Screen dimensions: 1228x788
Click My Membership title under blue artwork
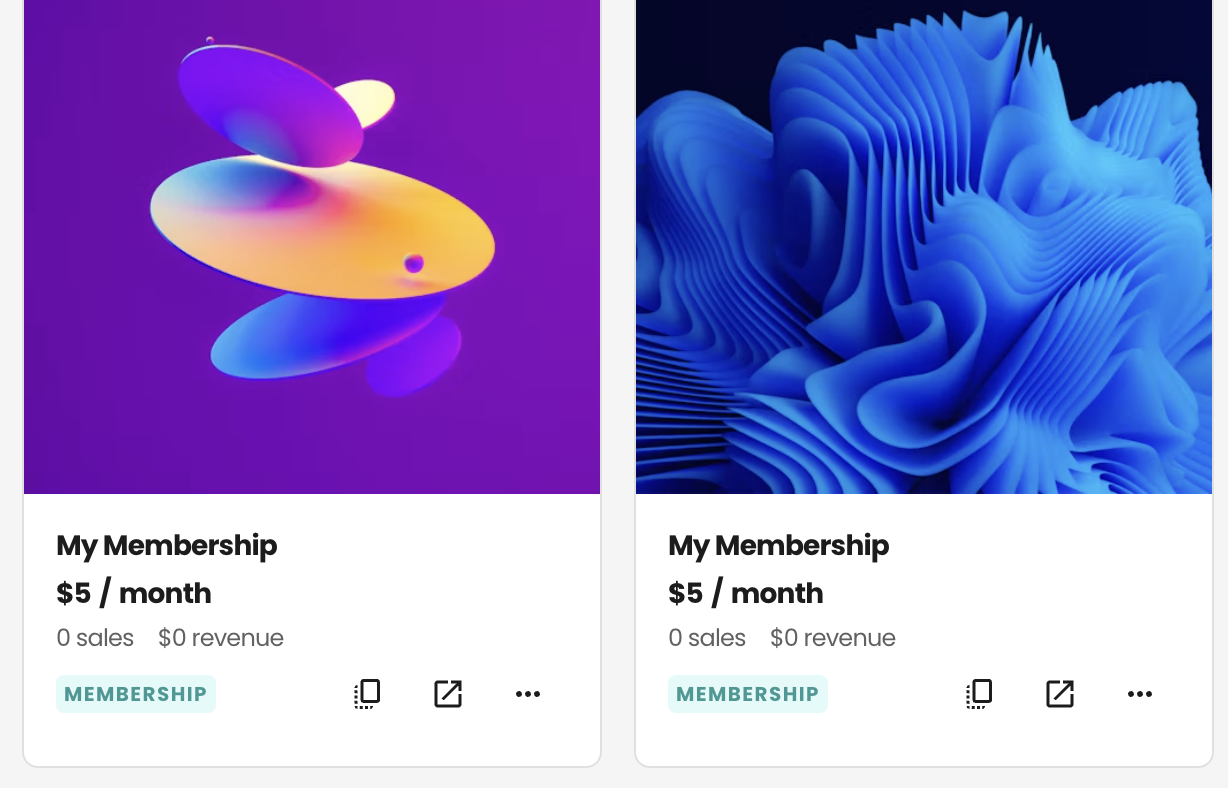coord(779,546)
